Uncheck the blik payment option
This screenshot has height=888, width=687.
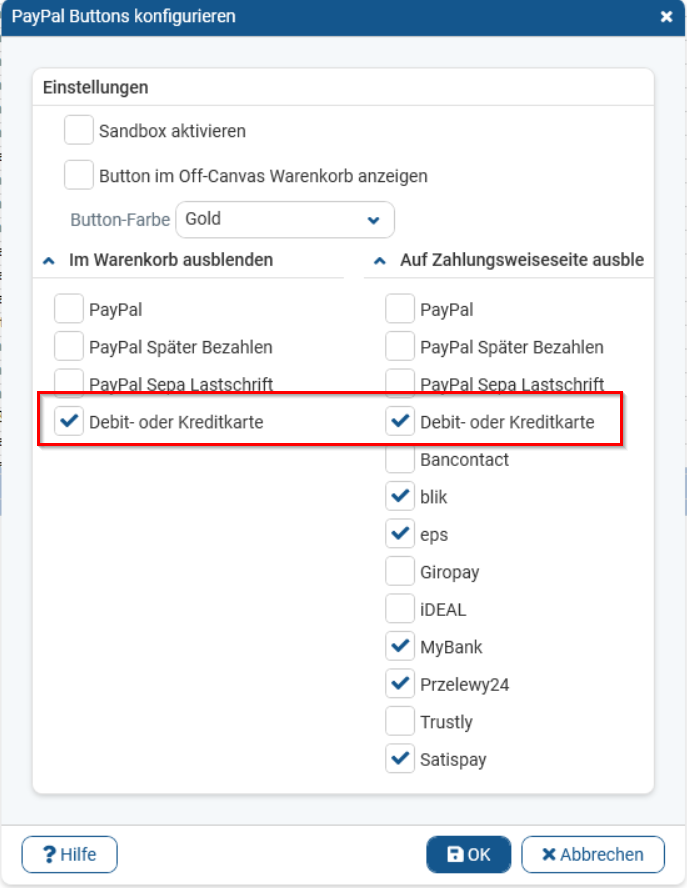point(400,496)
